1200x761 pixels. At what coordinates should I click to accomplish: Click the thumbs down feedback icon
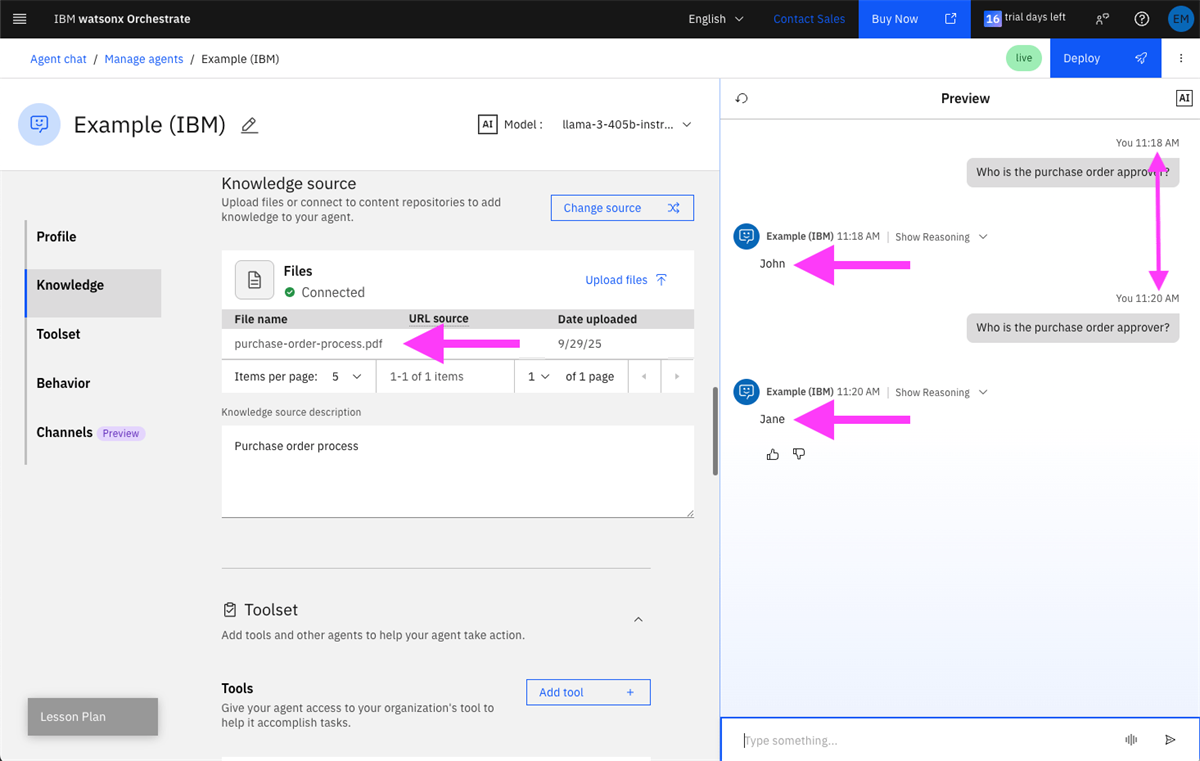[x=799, y=454]
